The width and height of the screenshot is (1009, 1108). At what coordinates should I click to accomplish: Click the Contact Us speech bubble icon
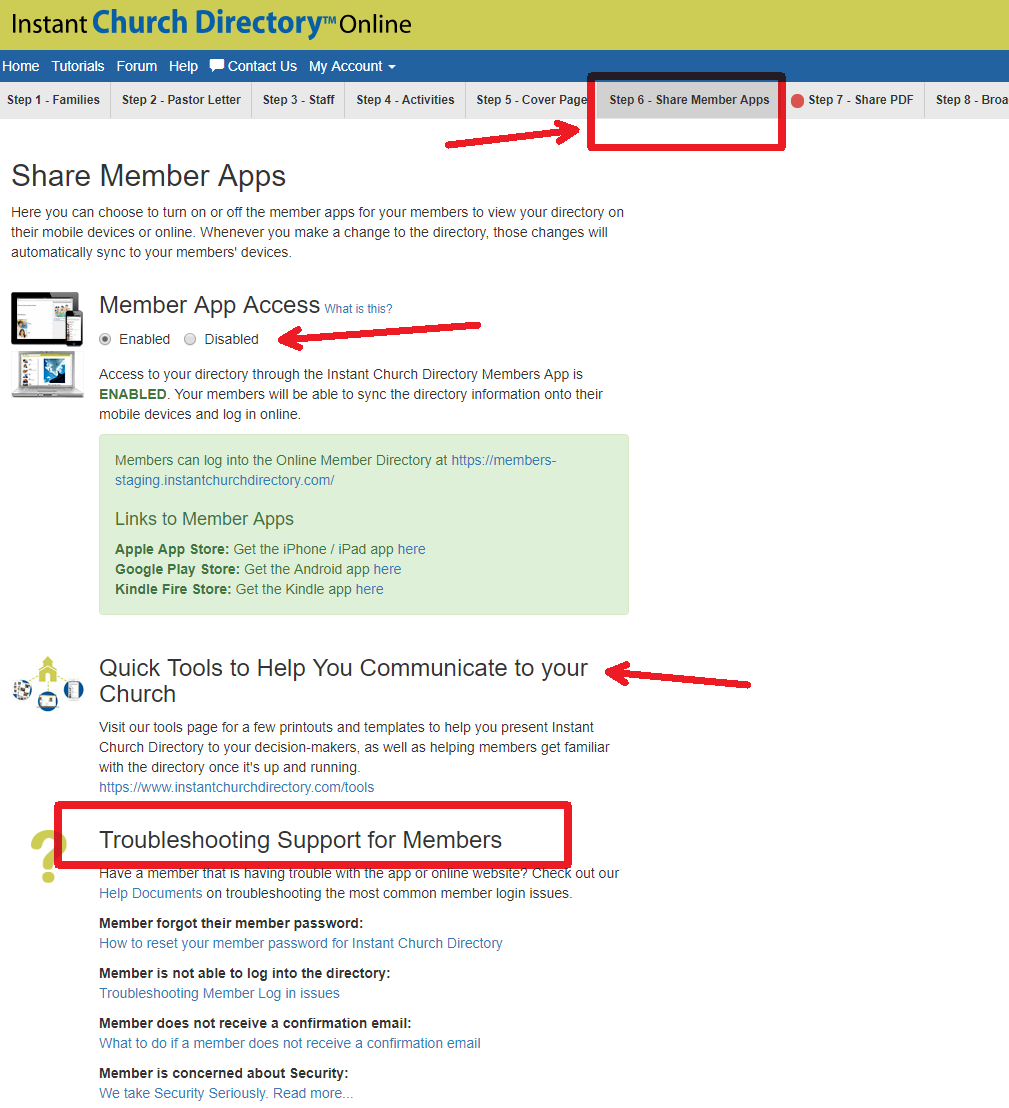tap(217, 66)
